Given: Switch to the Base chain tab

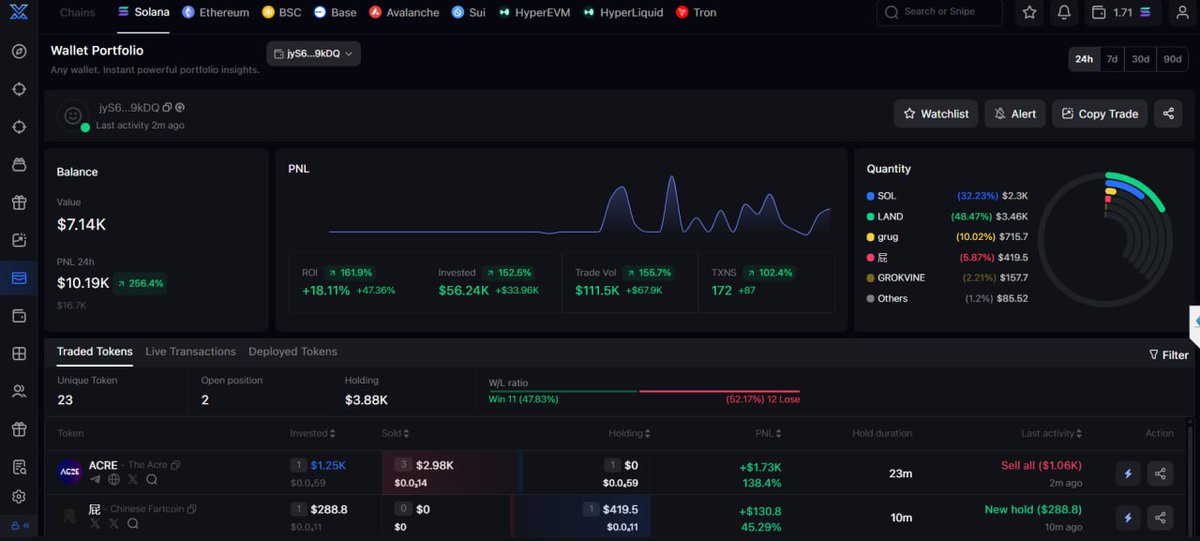Looking at the screenshot, I should pyautogui.click(x=334, y=13).
